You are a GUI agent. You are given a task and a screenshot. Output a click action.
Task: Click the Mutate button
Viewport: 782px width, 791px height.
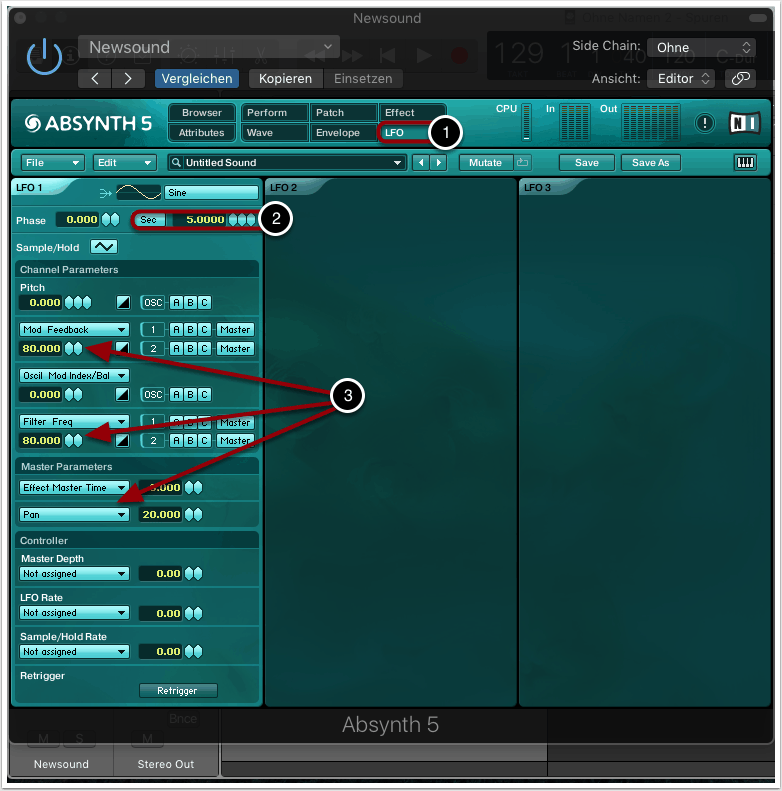tap(485, 162)
